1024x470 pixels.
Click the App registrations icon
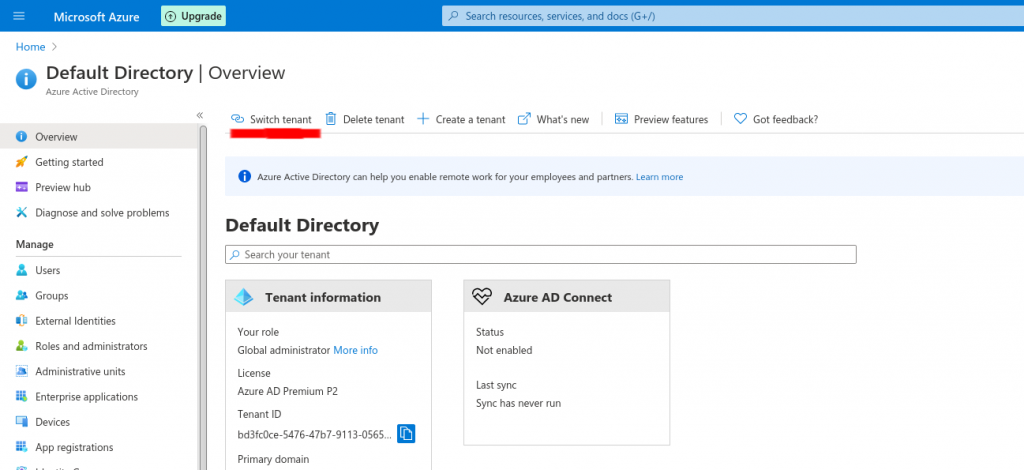pos(22,447)
